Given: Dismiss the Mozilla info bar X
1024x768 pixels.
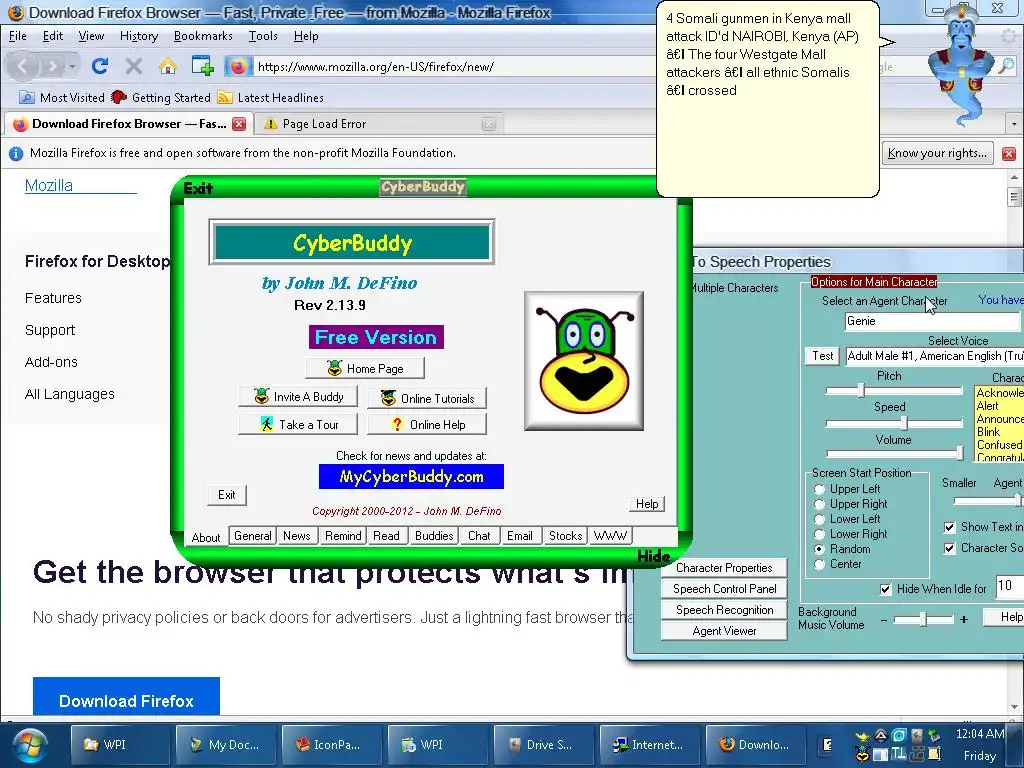Looking at the screenshot, I should (x=1009, y=153).
